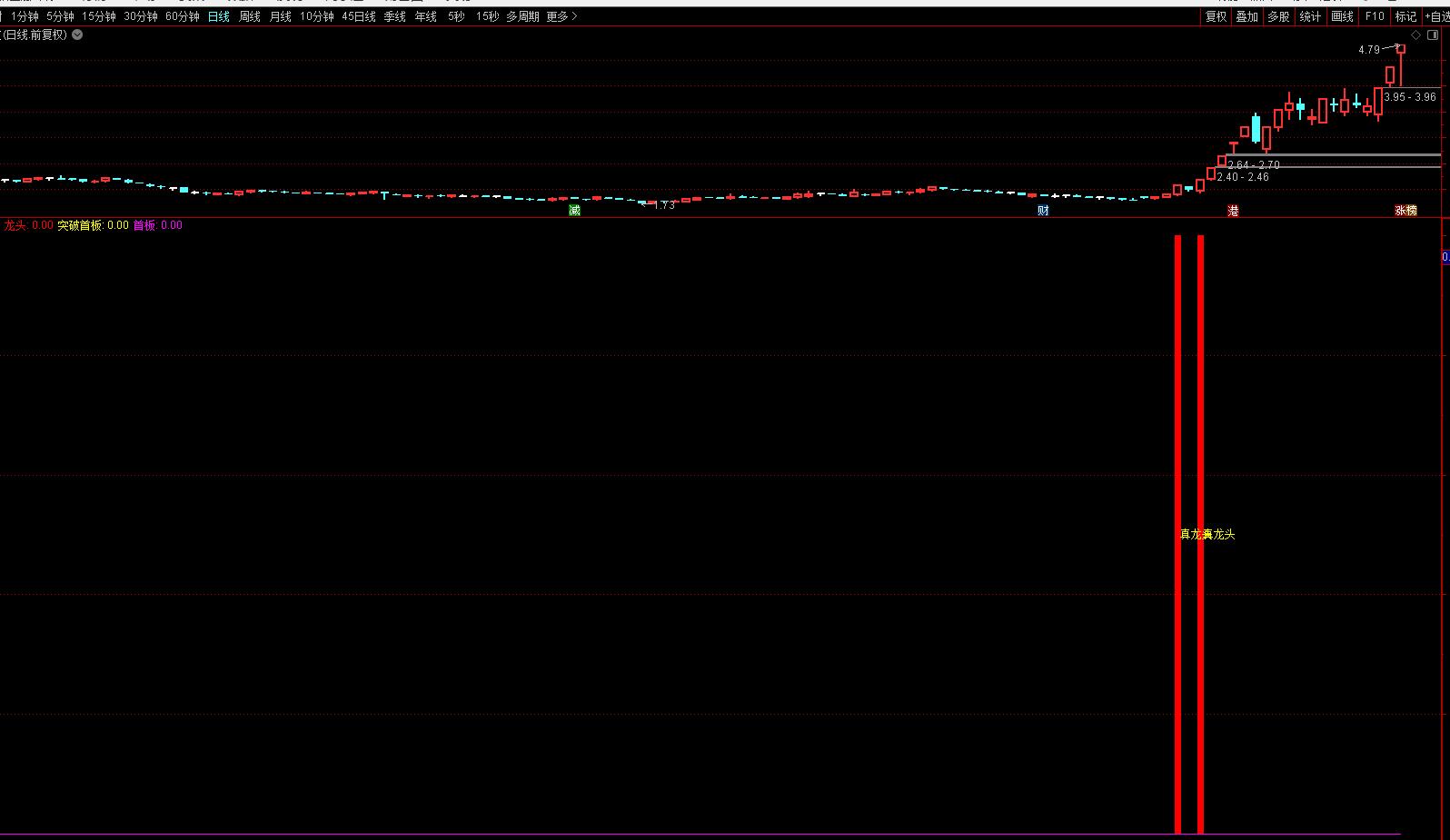Click the 复权 button
Viewport: 1450px width, 840px height.
pos(1216,16)
